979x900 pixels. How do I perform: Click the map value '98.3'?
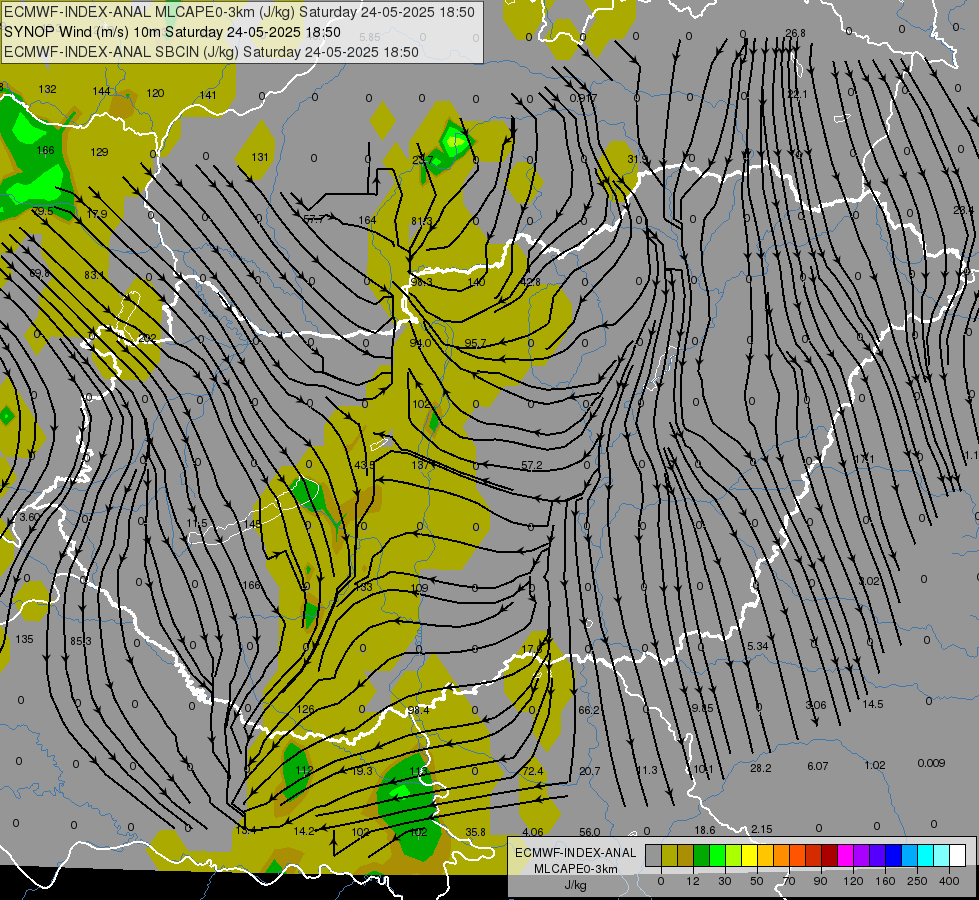point(421,282)
